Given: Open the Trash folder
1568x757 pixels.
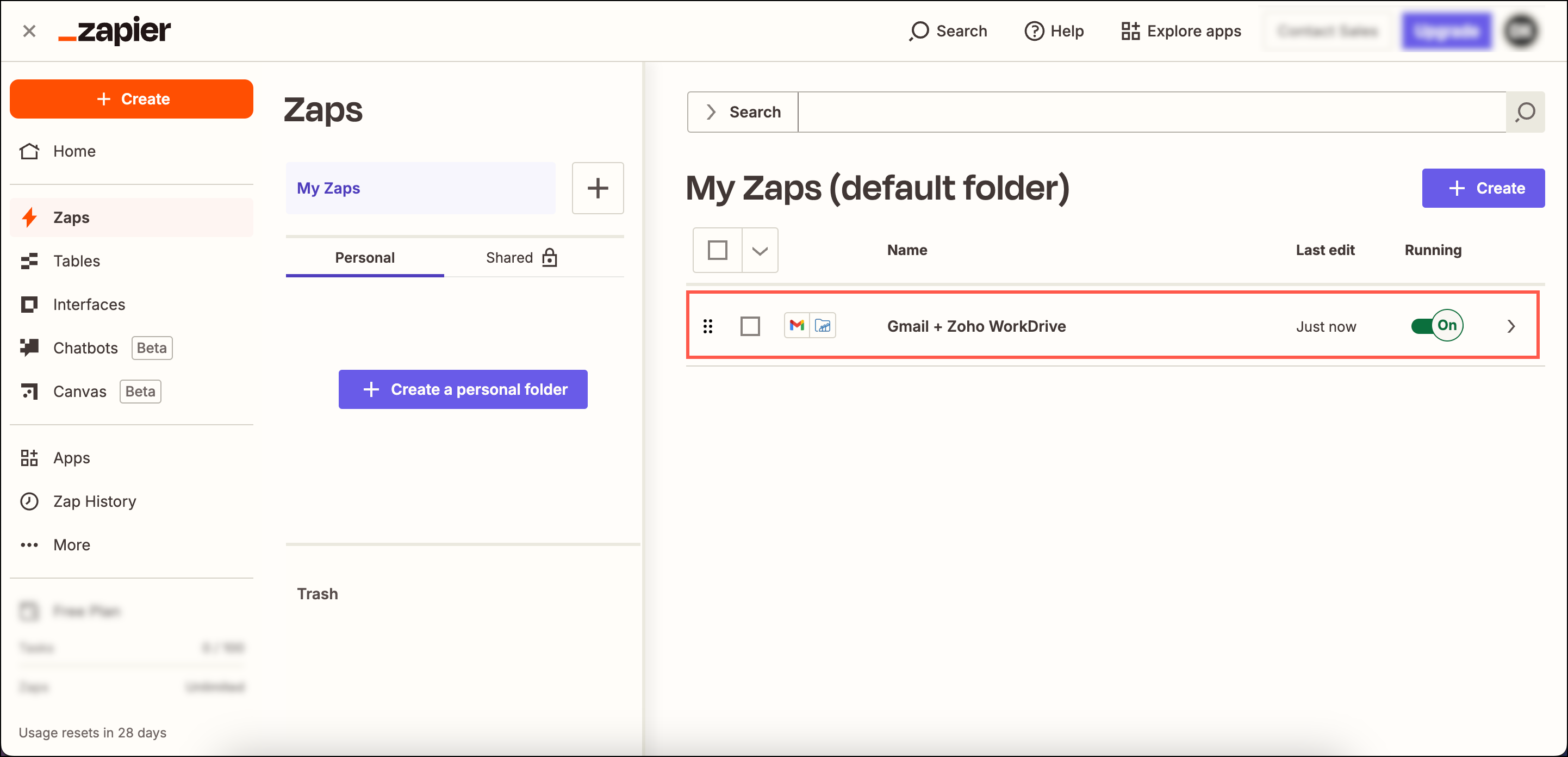Looking at the screenshot, I should [317, 594].
